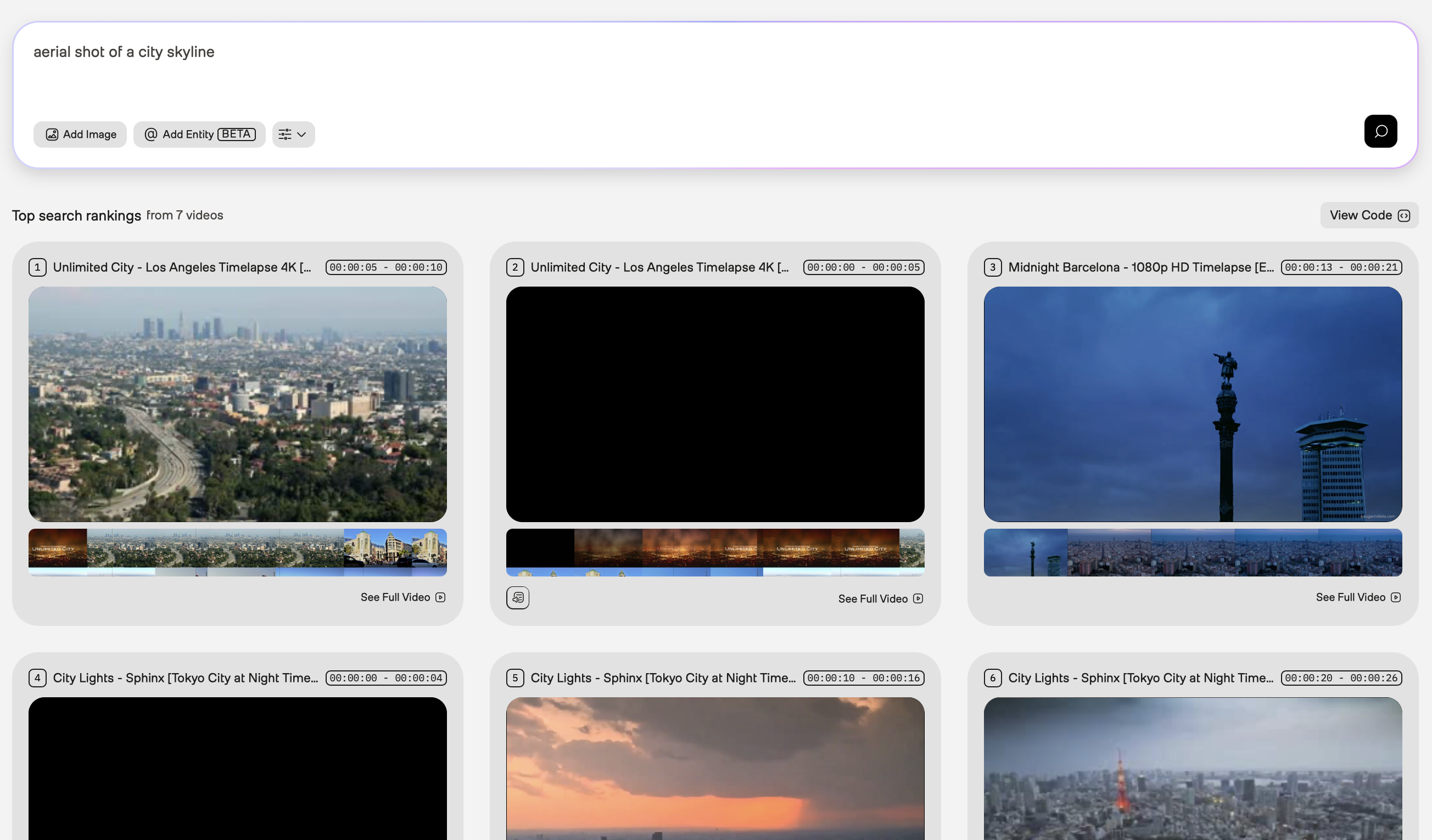Play the Los Angeles skyline thumbnail in result 1
The width and height of the screenshot is (1432, 840).
238,404
